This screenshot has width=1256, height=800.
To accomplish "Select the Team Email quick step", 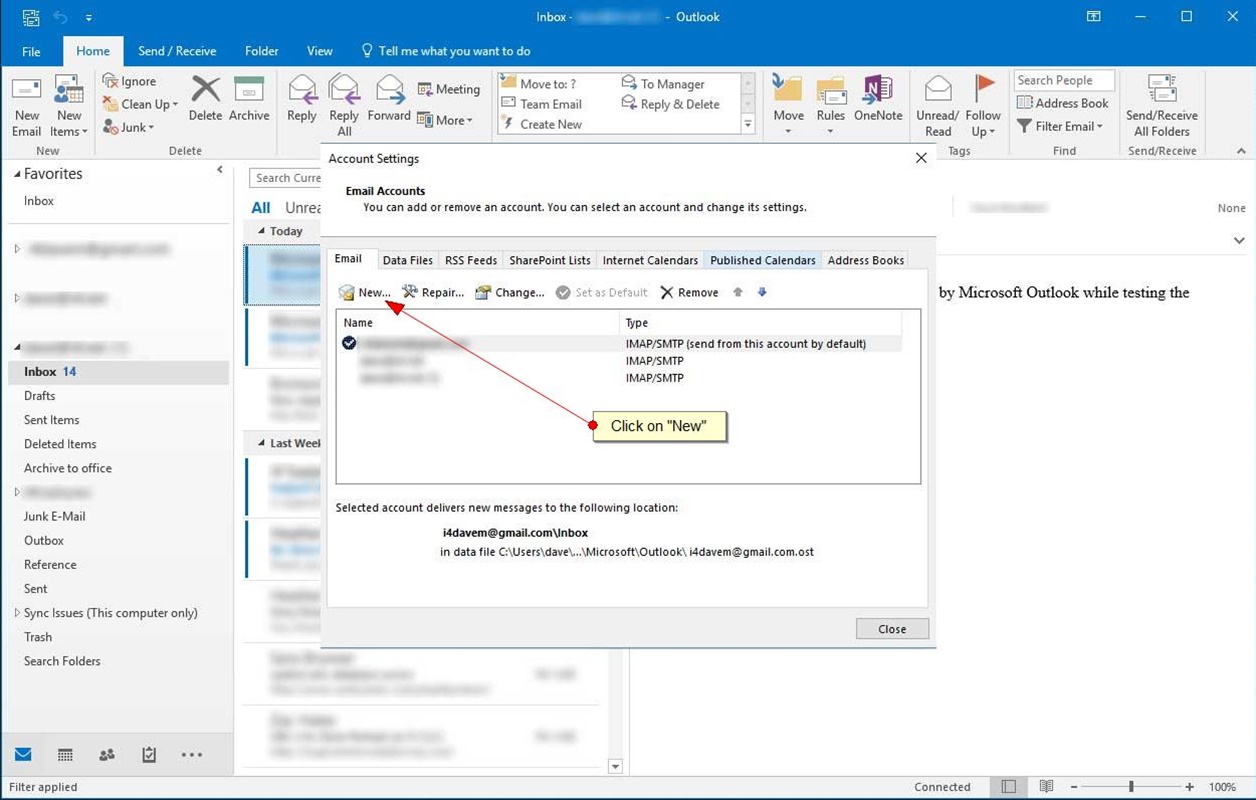I will (x=541, y=104).
